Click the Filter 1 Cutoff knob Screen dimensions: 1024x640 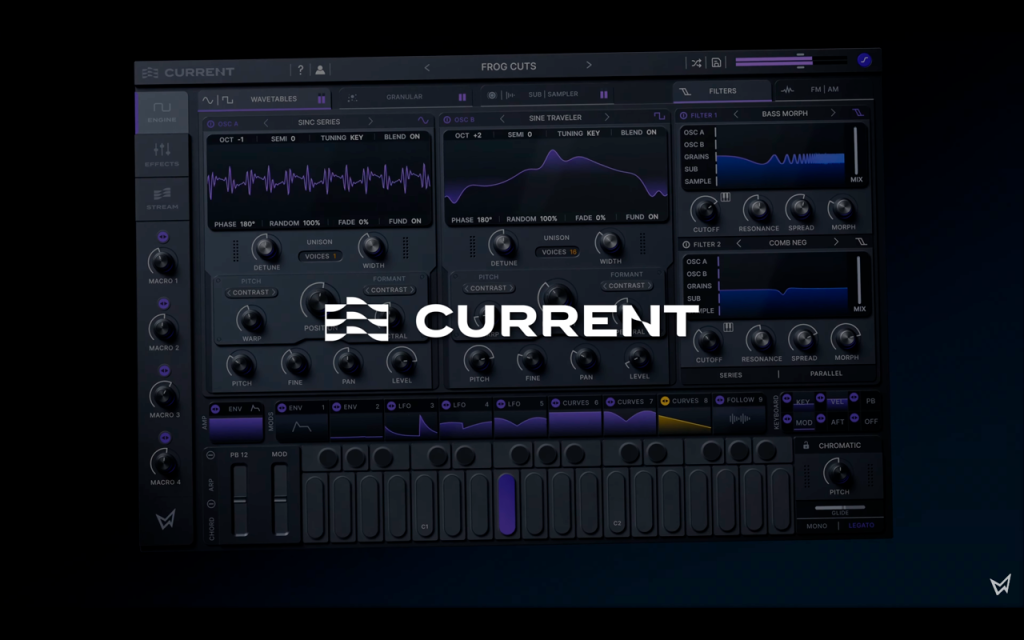click(x=705, y=210)
